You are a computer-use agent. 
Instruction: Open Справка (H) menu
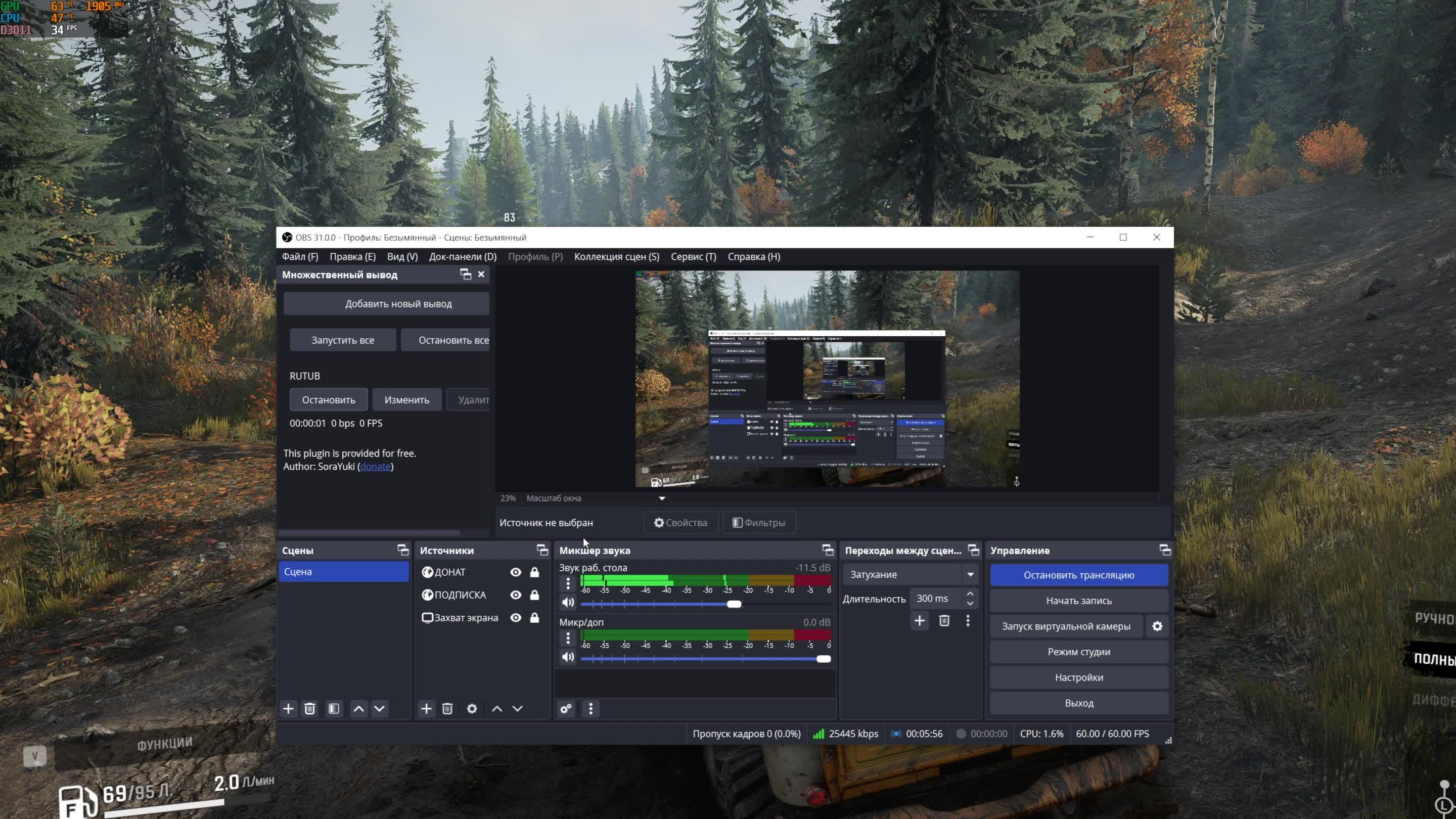tap(754, 257)
